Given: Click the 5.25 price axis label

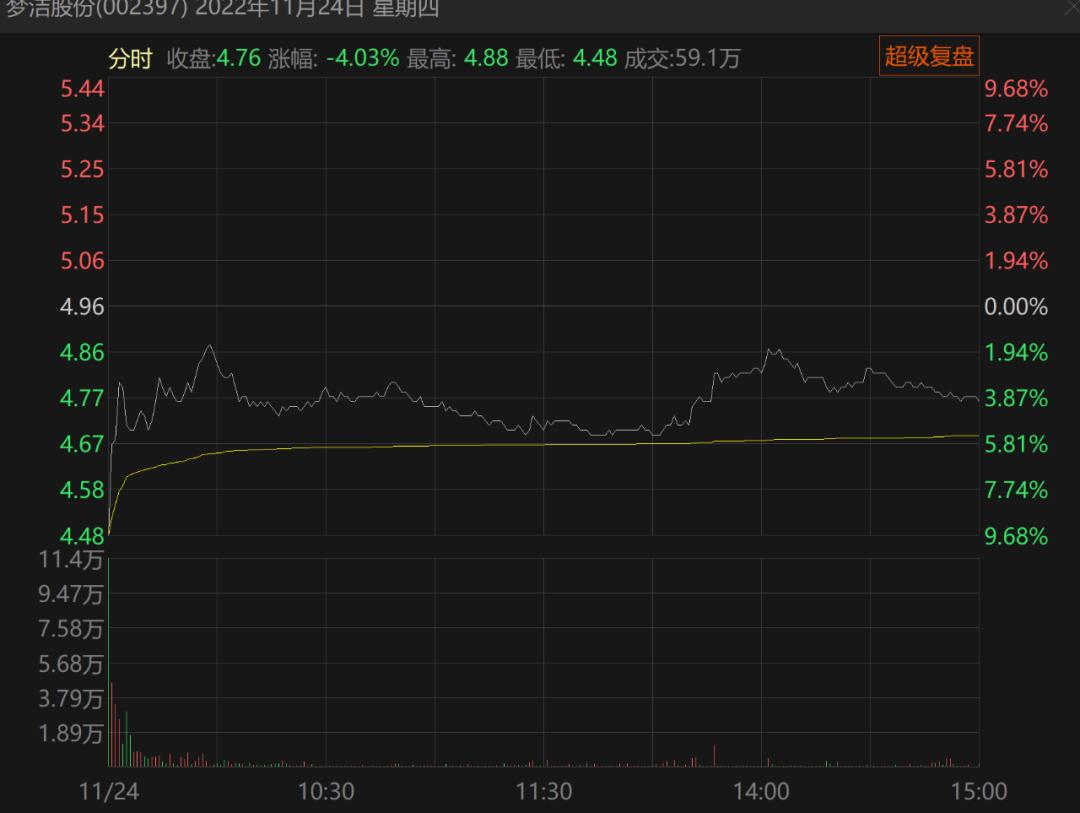Looking at the screenshot, I should (x=82, y=169).
